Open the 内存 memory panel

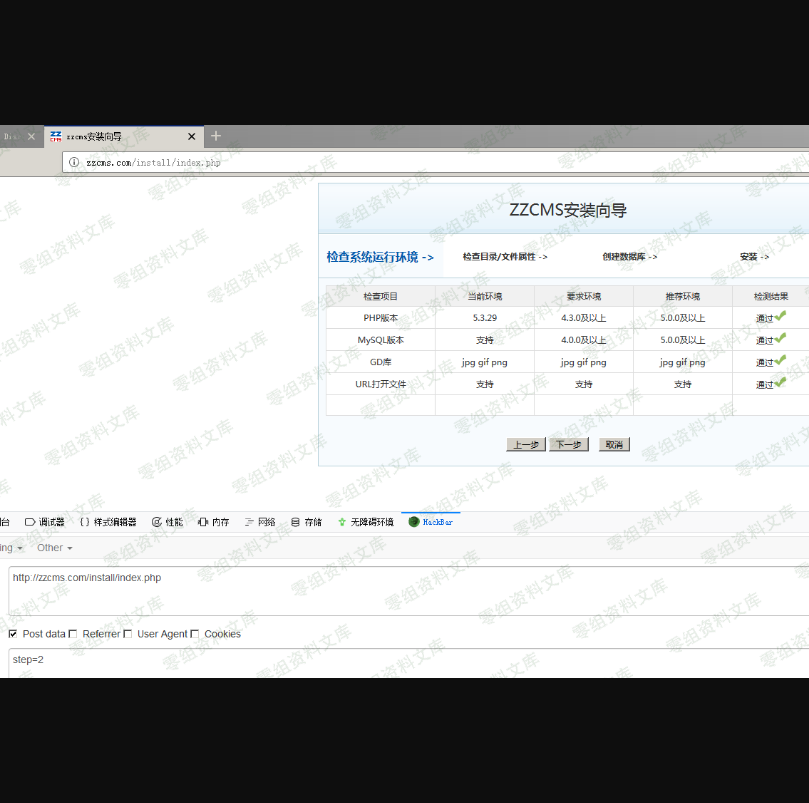[214, 522]
